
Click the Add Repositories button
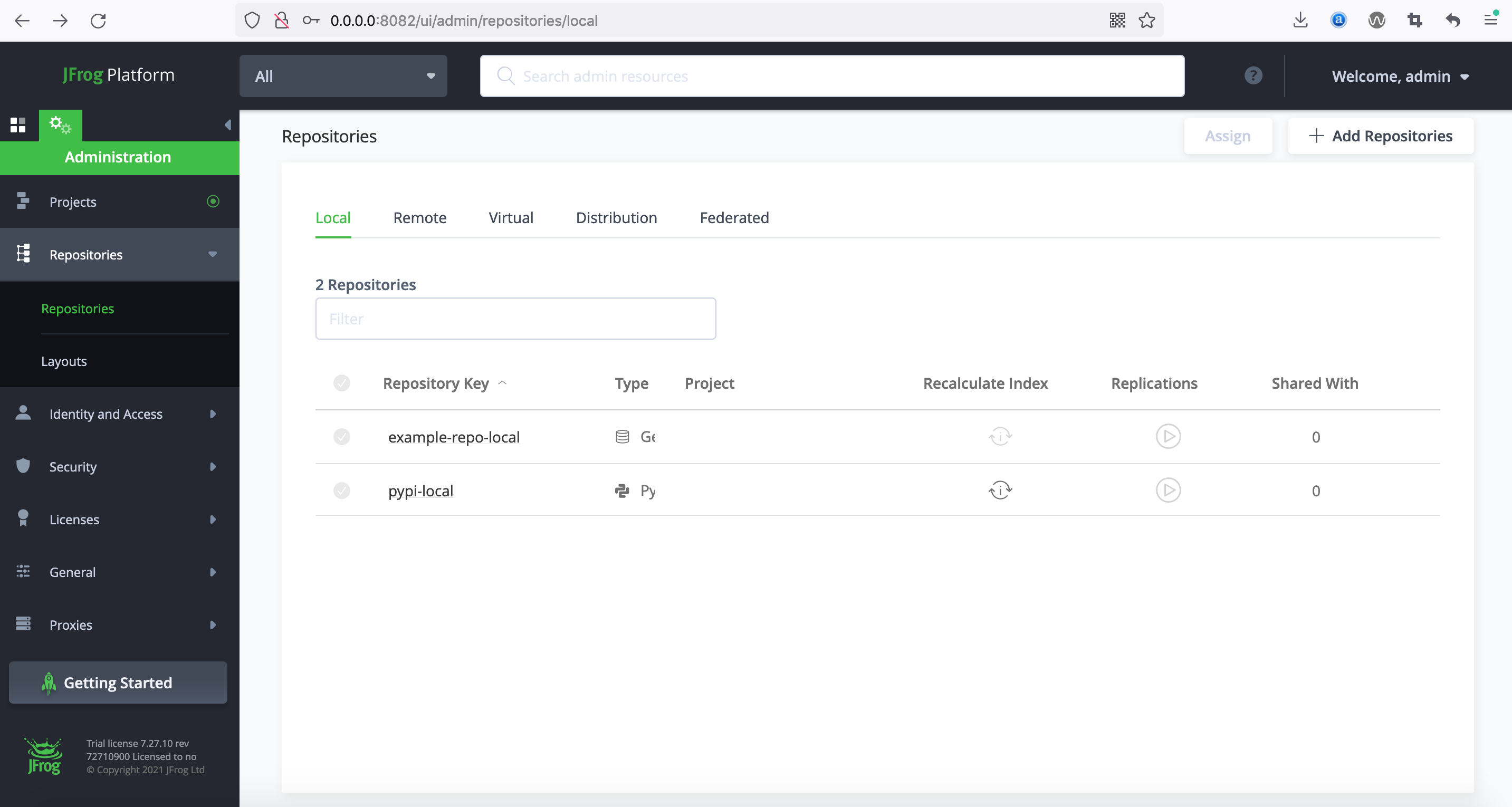(x=1380, y=136)
